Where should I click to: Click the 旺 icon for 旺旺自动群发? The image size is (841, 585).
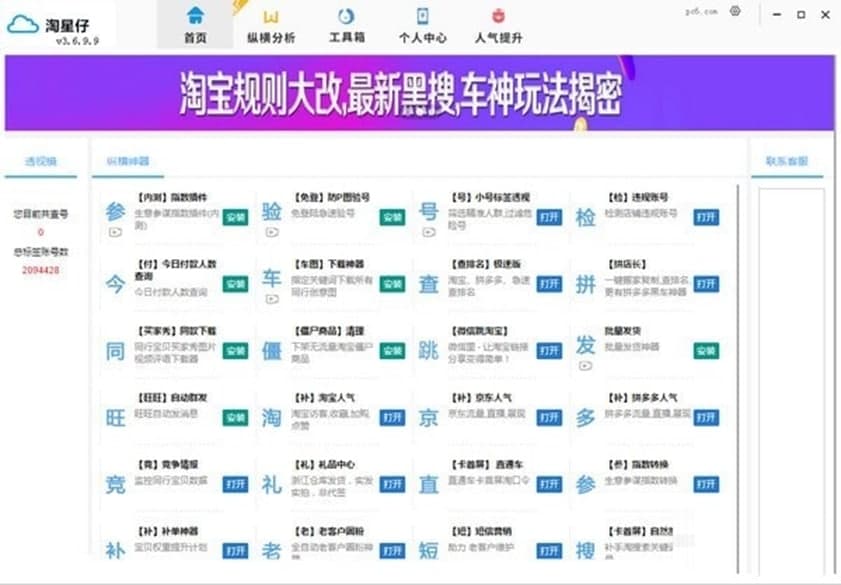(115, 418)
